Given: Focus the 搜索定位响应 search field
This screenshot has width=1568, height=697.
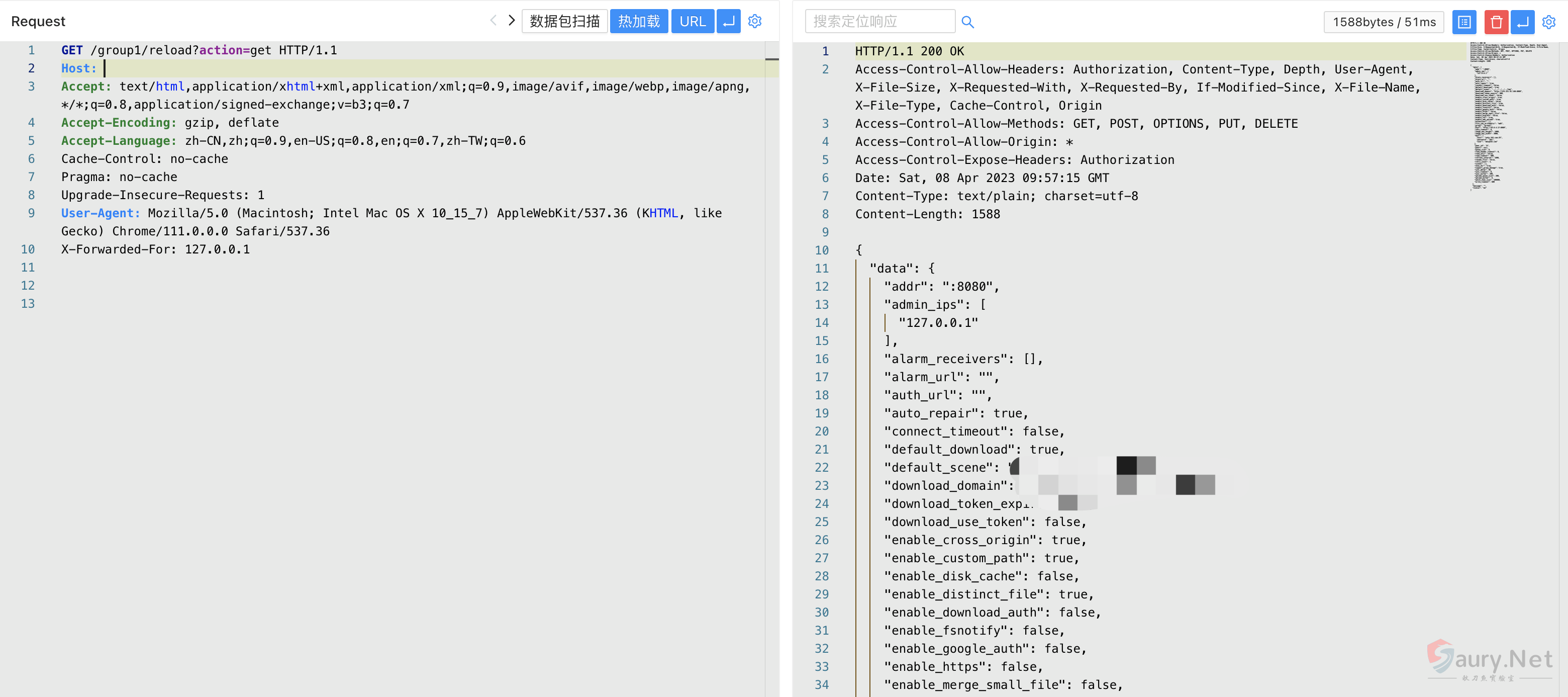Looking at the screenshot, I should [x=879, y=21].
